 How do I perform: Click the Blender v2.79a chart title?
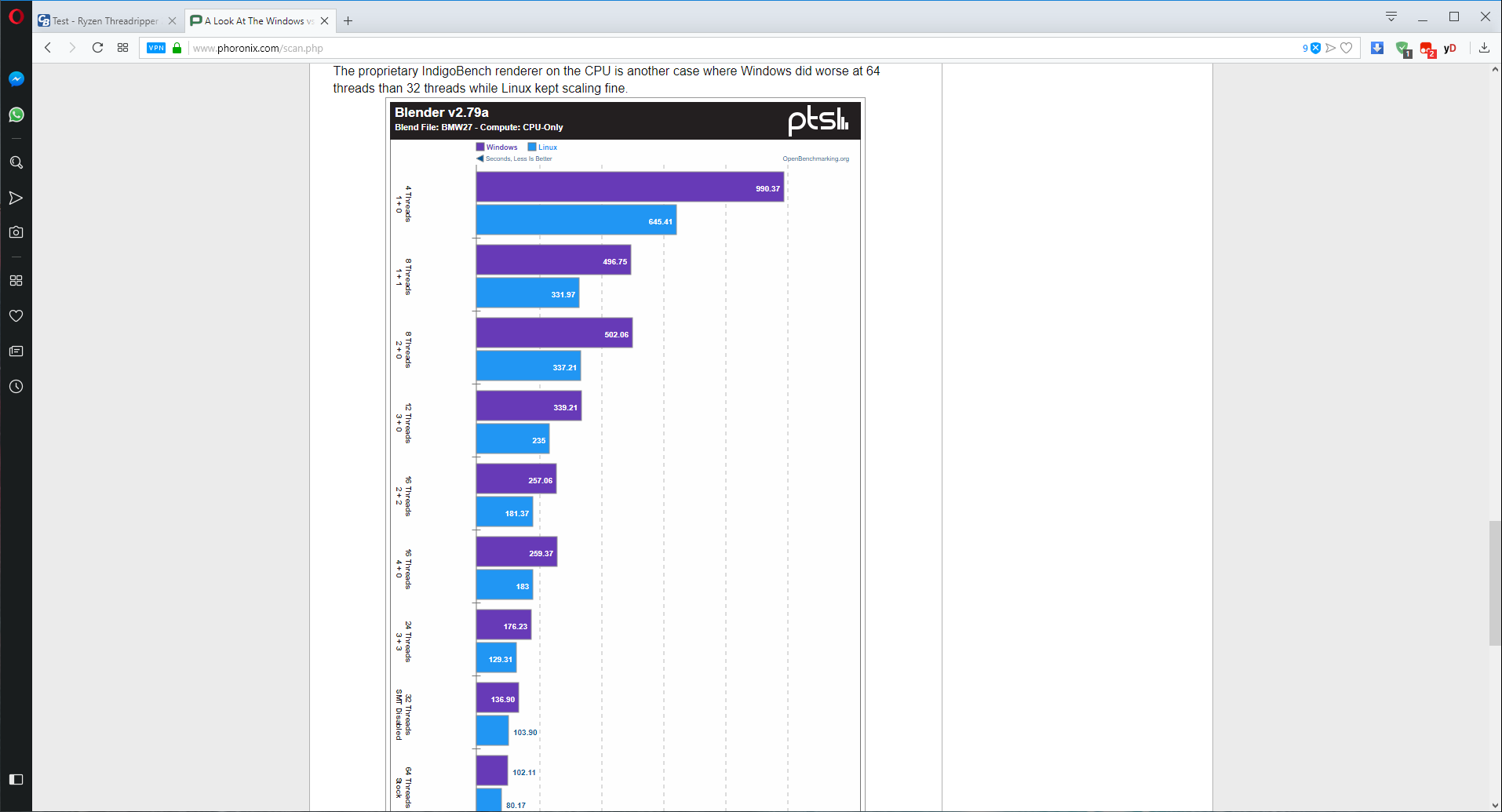(x=442, y=112)
